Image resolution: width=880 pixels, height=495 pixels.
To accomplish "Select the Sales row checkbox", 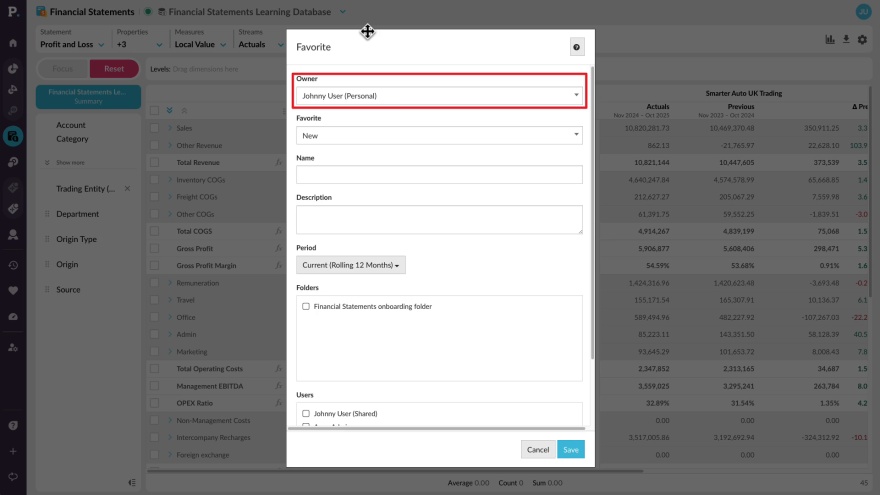I will [154, 128].
